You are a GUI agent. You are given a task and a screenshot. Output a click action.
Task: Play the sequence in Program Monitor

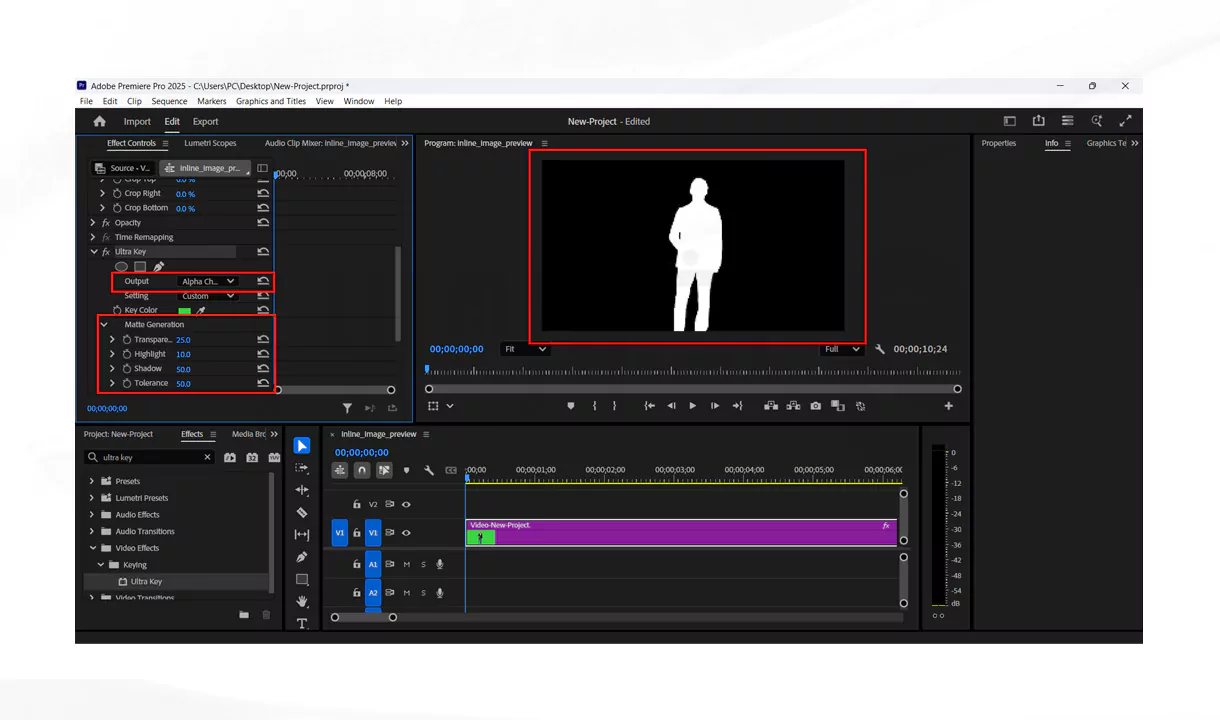tap(692, 406)
